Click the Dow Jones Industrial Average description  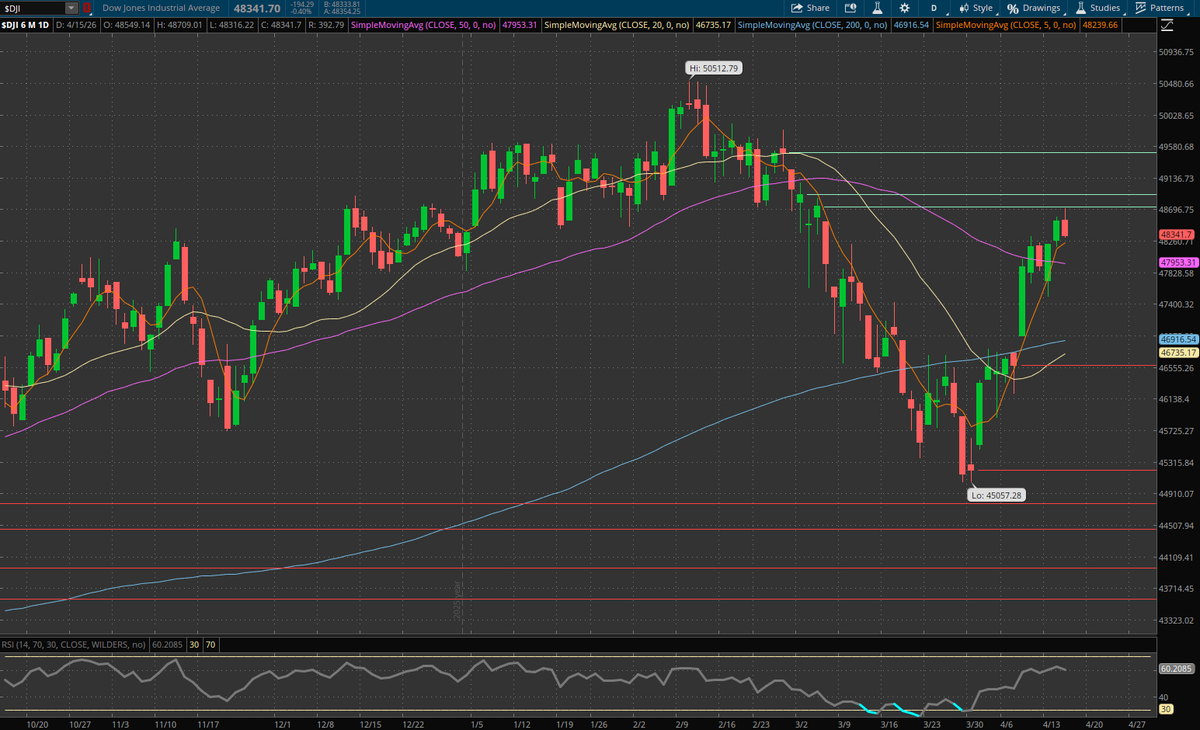(x=161, y=8)
